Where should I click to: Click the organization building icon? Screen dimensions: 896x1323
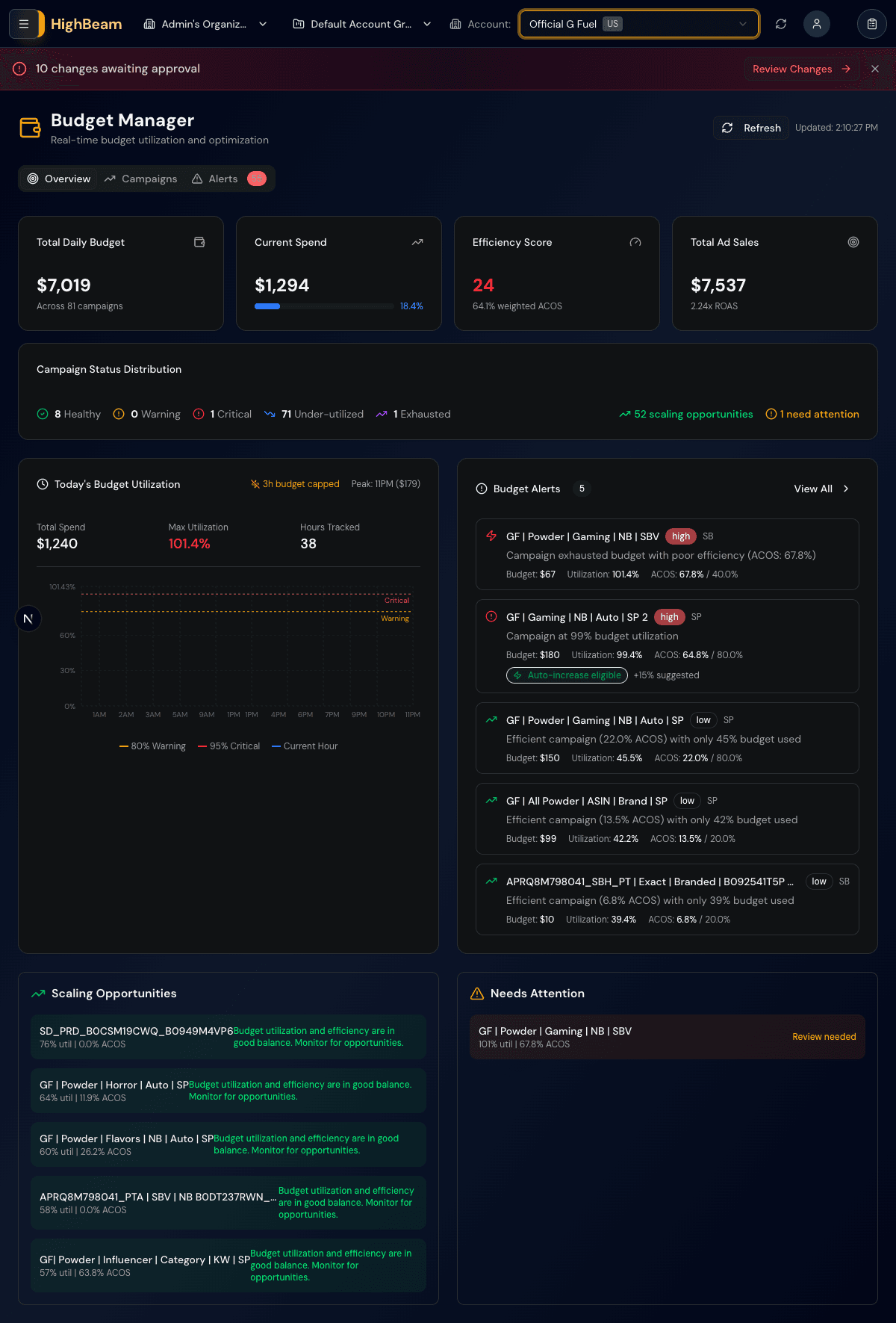(x=149, y=24)
